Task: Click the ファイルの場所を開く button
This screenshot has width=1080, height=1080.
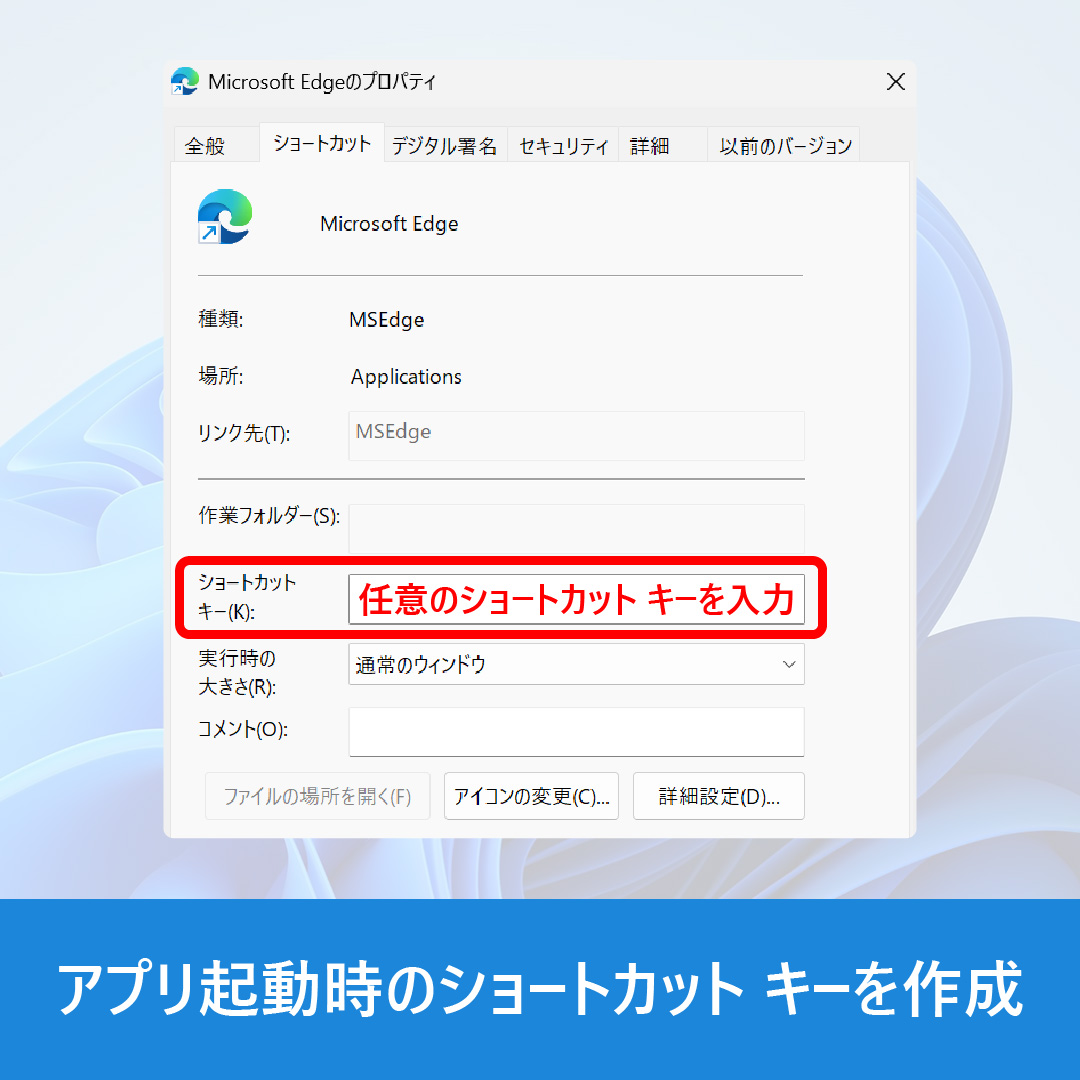Action: (x=318, y=796)
